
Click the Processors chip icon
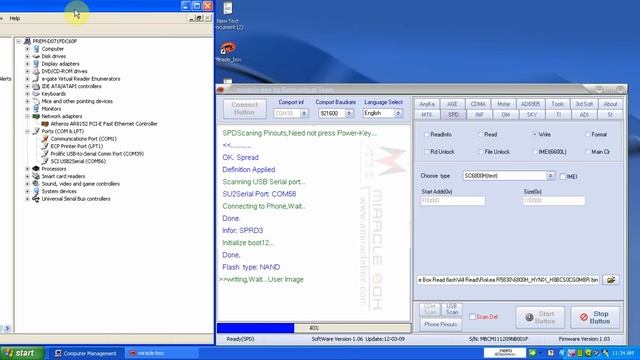pos(36,169)
